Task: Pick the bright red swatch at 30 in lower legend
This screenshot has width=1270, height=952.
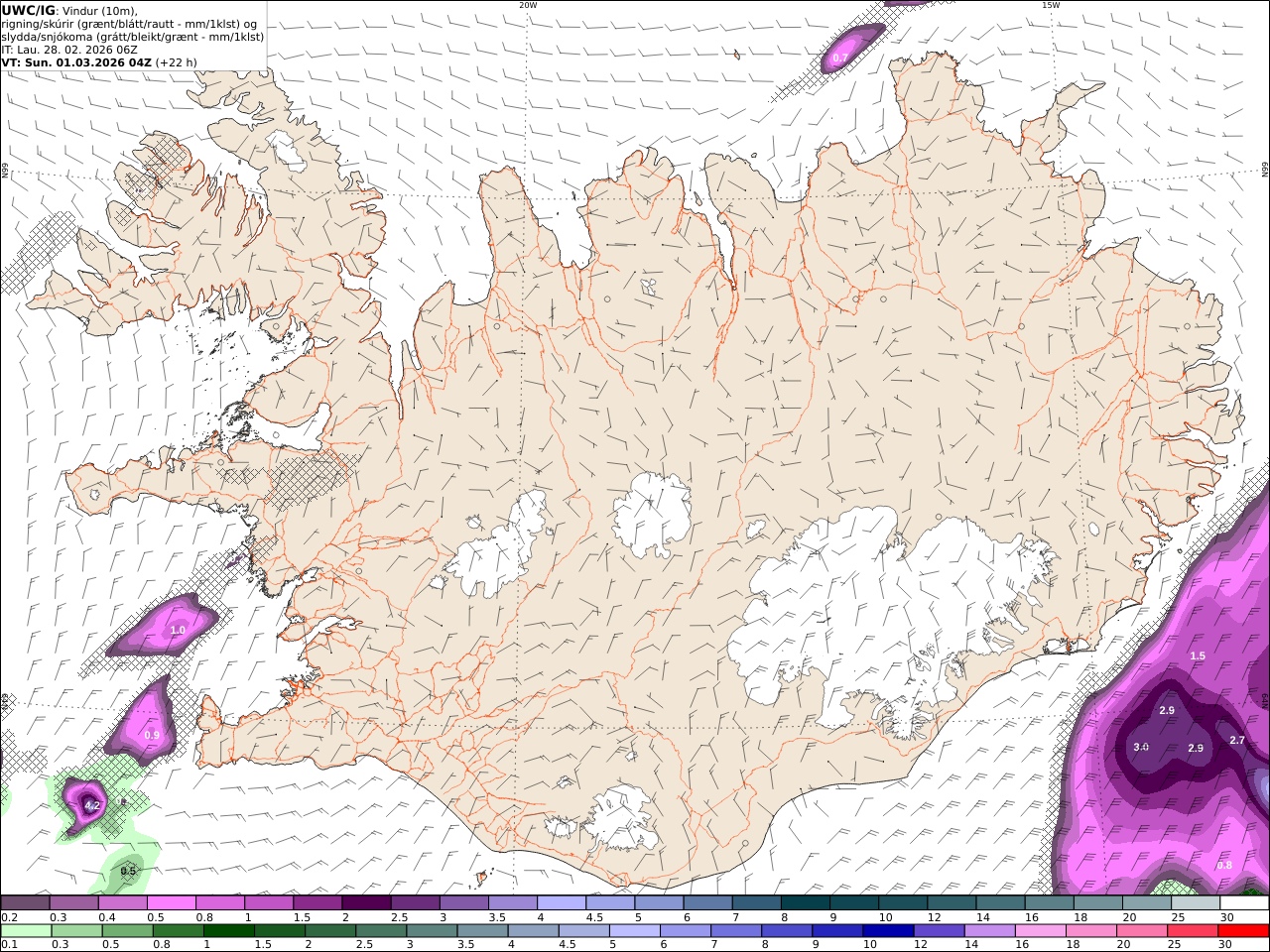Action: 1243,930
